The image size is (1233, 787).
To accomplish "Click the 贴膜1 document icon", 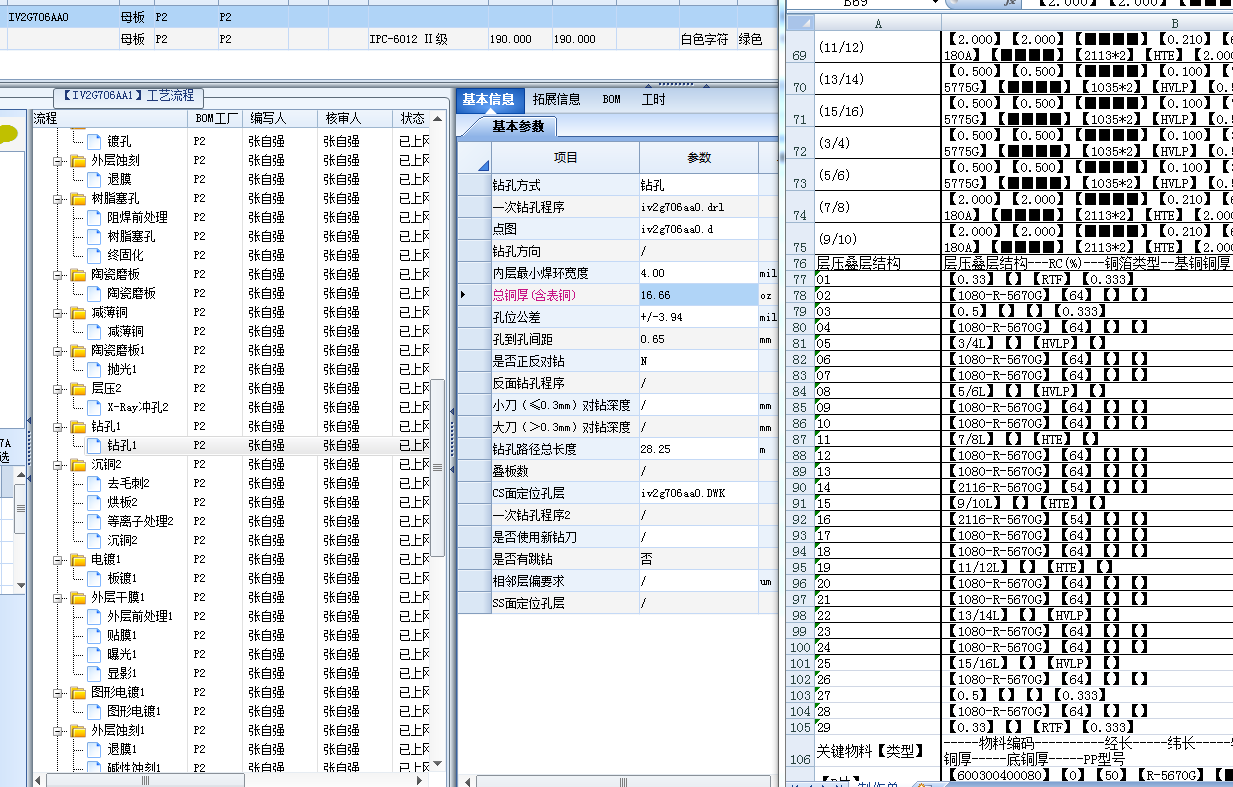I will [x=95, y=635].
